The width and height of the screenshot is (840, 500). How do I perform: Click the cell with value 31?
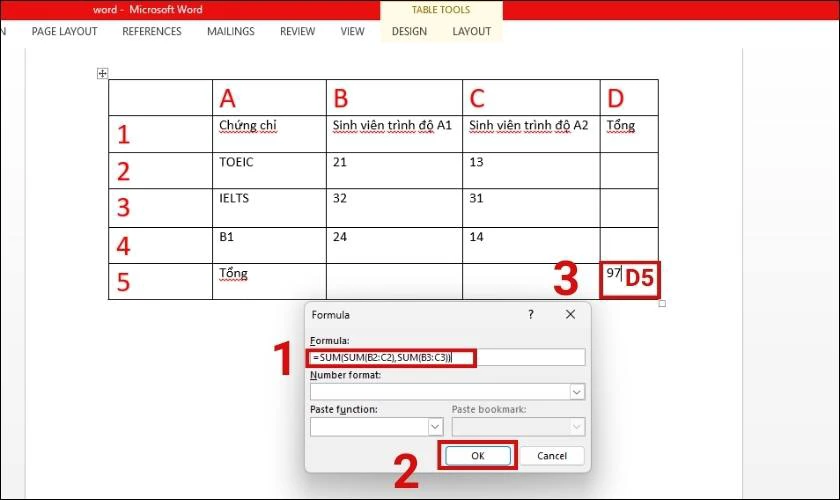click(x=531, y=208)
